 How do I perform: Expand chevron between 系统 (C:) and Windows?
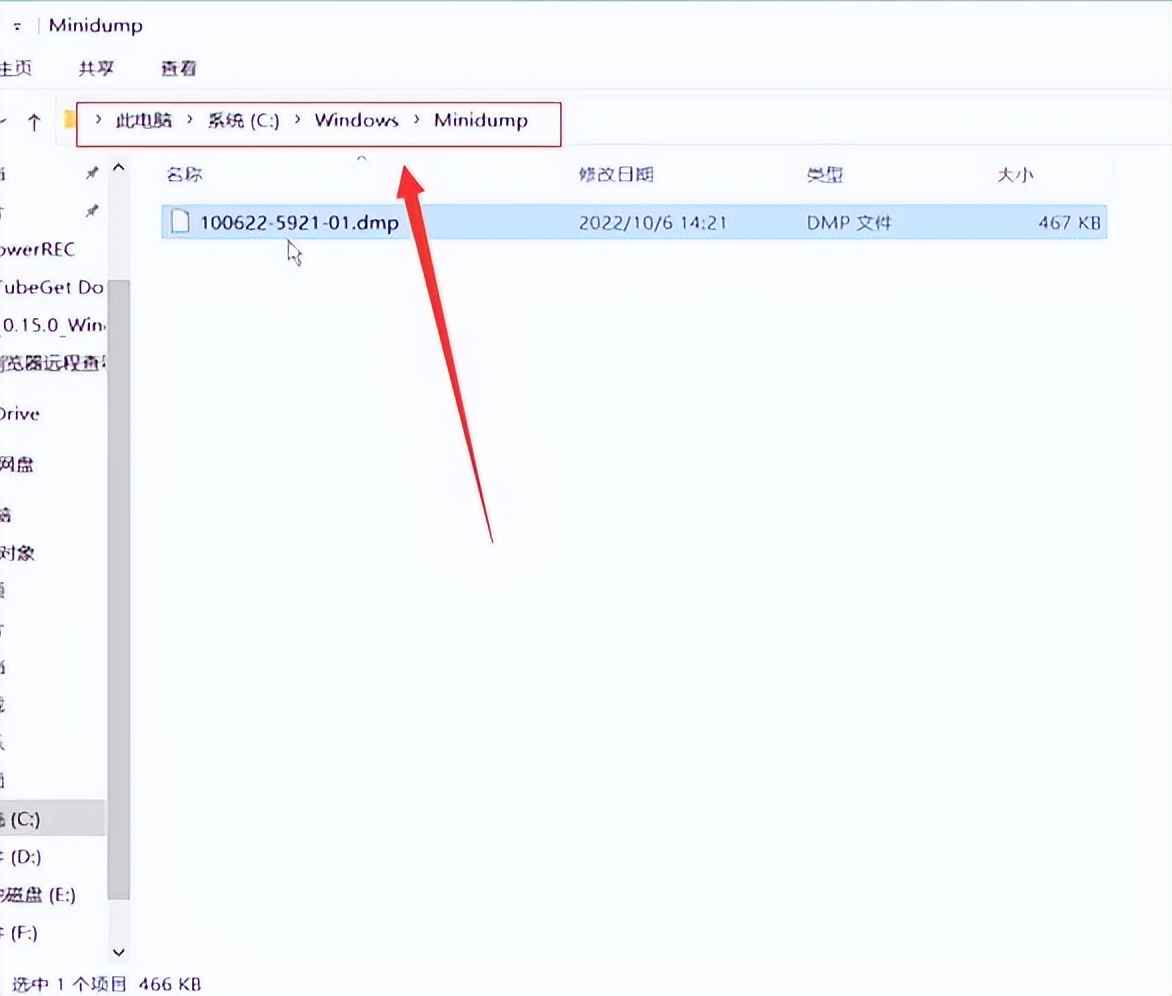(297, 120)
